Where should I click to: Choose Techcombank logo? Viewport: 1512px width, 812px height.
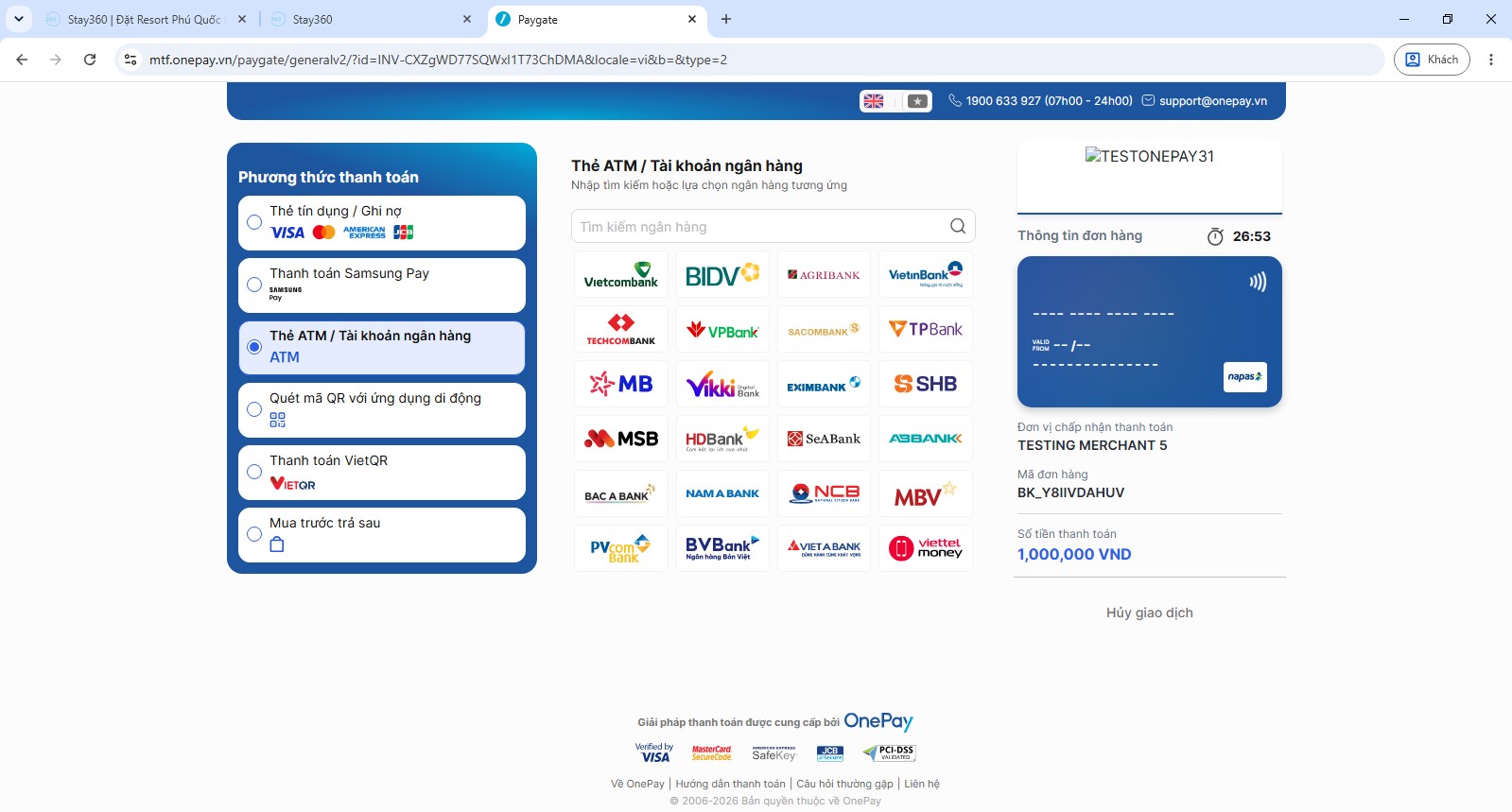tap(621, 330)
